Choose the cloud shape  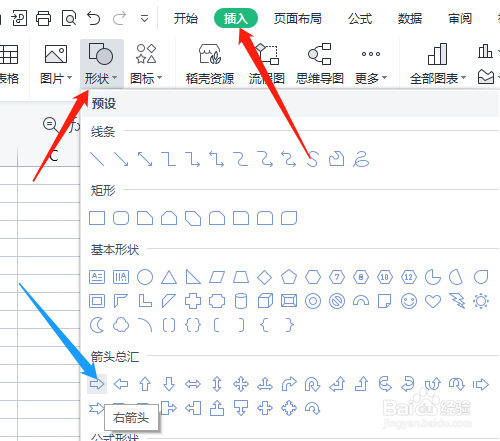121,325
